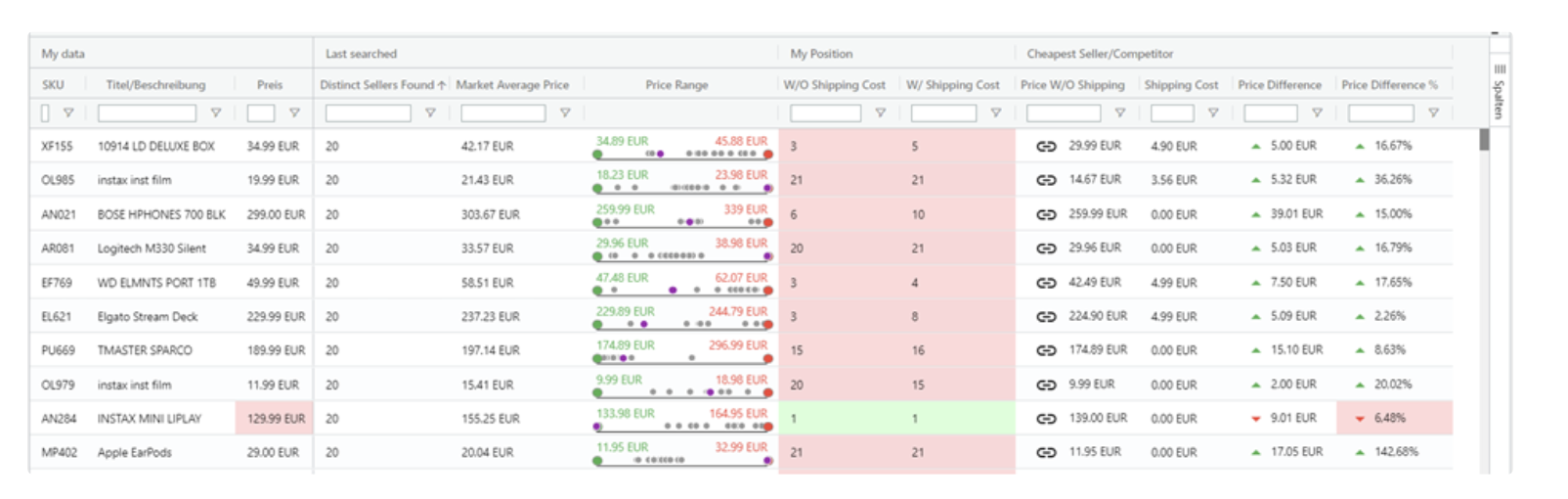
Task: Focus Distinct Sellers Found filter box
Action: (x=368, y=113)
